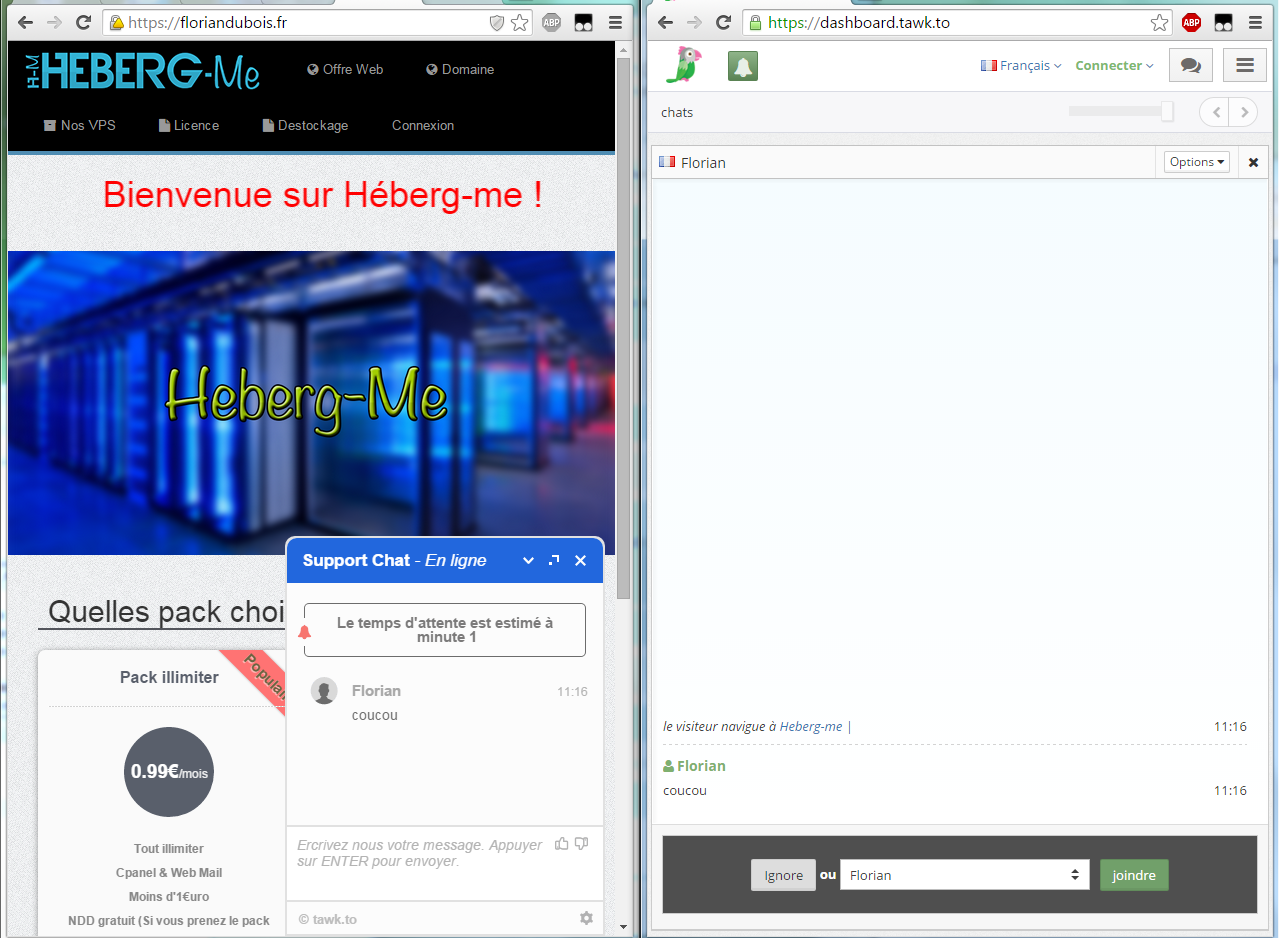Click scrollbar down arrow on left page

[624, 927]
